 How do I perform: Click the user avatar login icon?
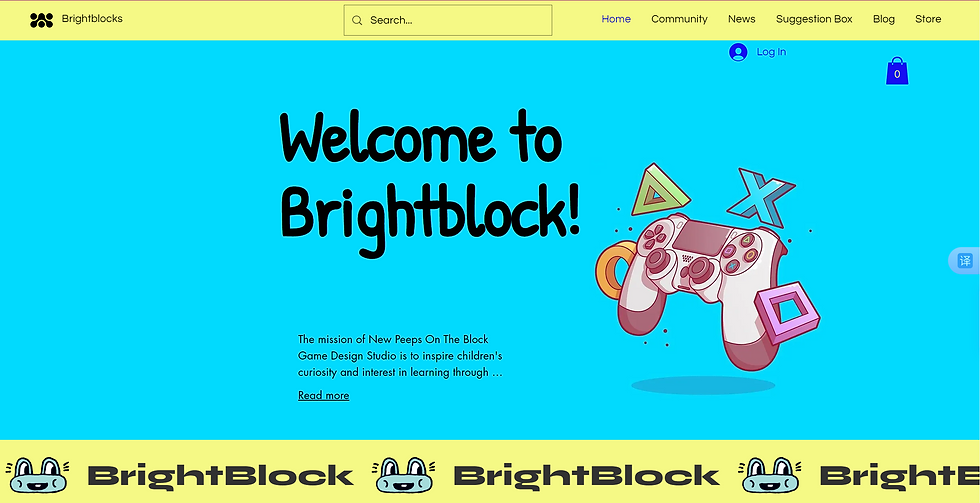coord(738,52)
